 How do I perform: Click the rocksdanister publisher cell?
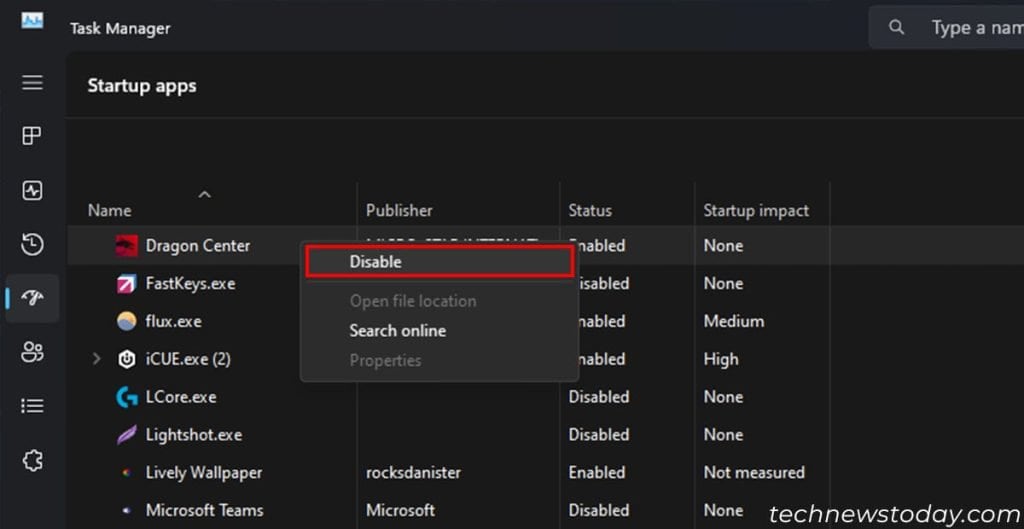[413, 472]
